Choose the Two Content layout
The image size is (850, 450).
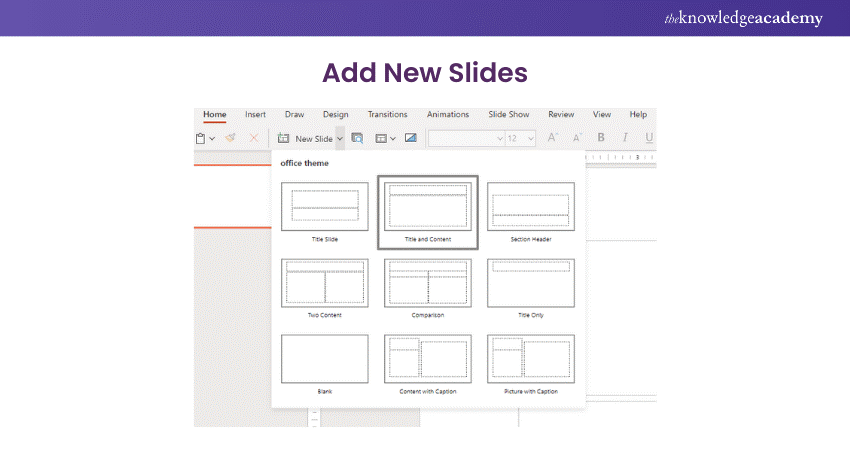coord(324,283)
